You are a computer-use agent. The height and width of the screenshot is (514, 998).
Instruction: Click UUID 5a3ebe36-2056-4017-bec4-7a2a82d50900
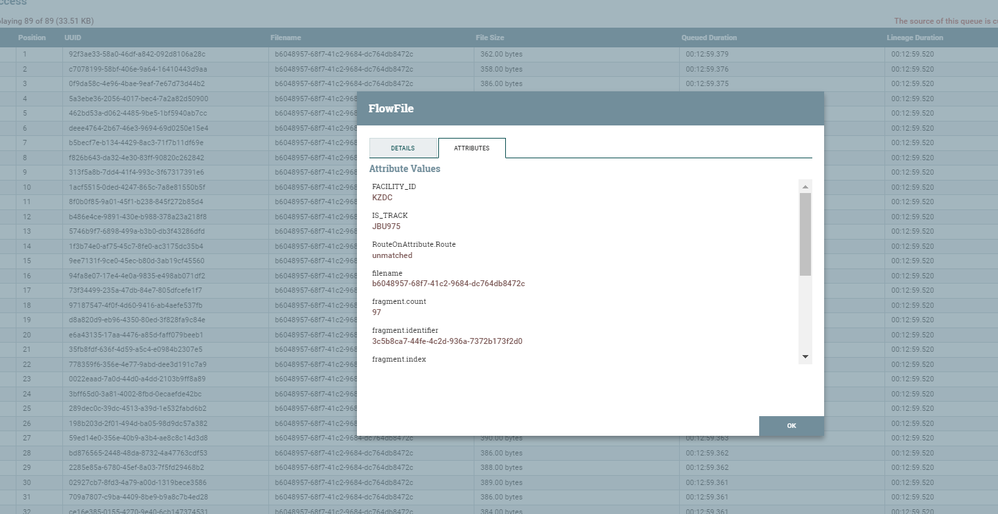[x=138, y=99]
